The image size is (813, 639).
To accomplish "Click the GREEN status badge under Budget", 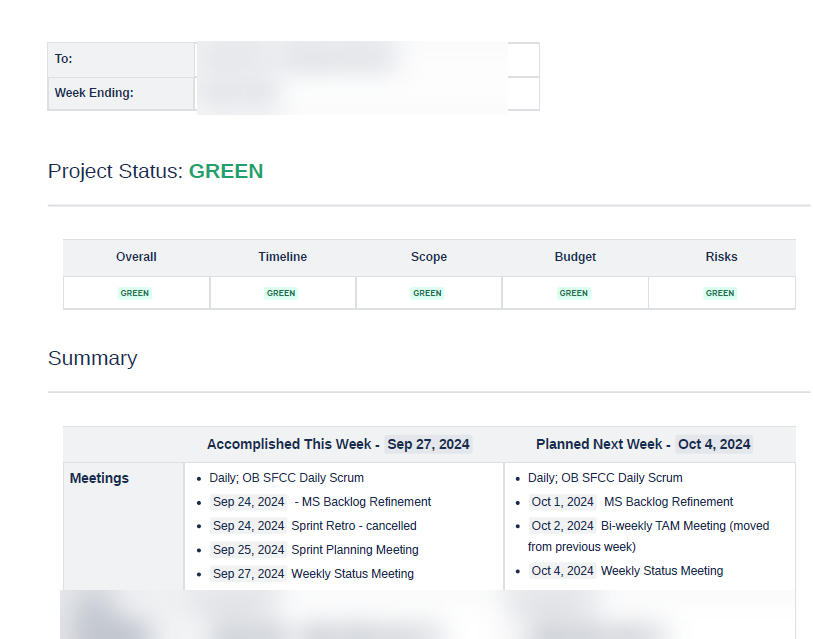I will (x=573, y=293).
